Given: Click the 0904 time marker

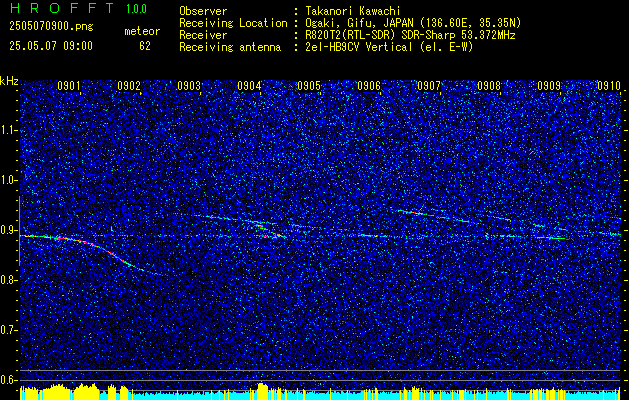Looking at the screenshot, I should pyautogui.click(x=249, y=85).
